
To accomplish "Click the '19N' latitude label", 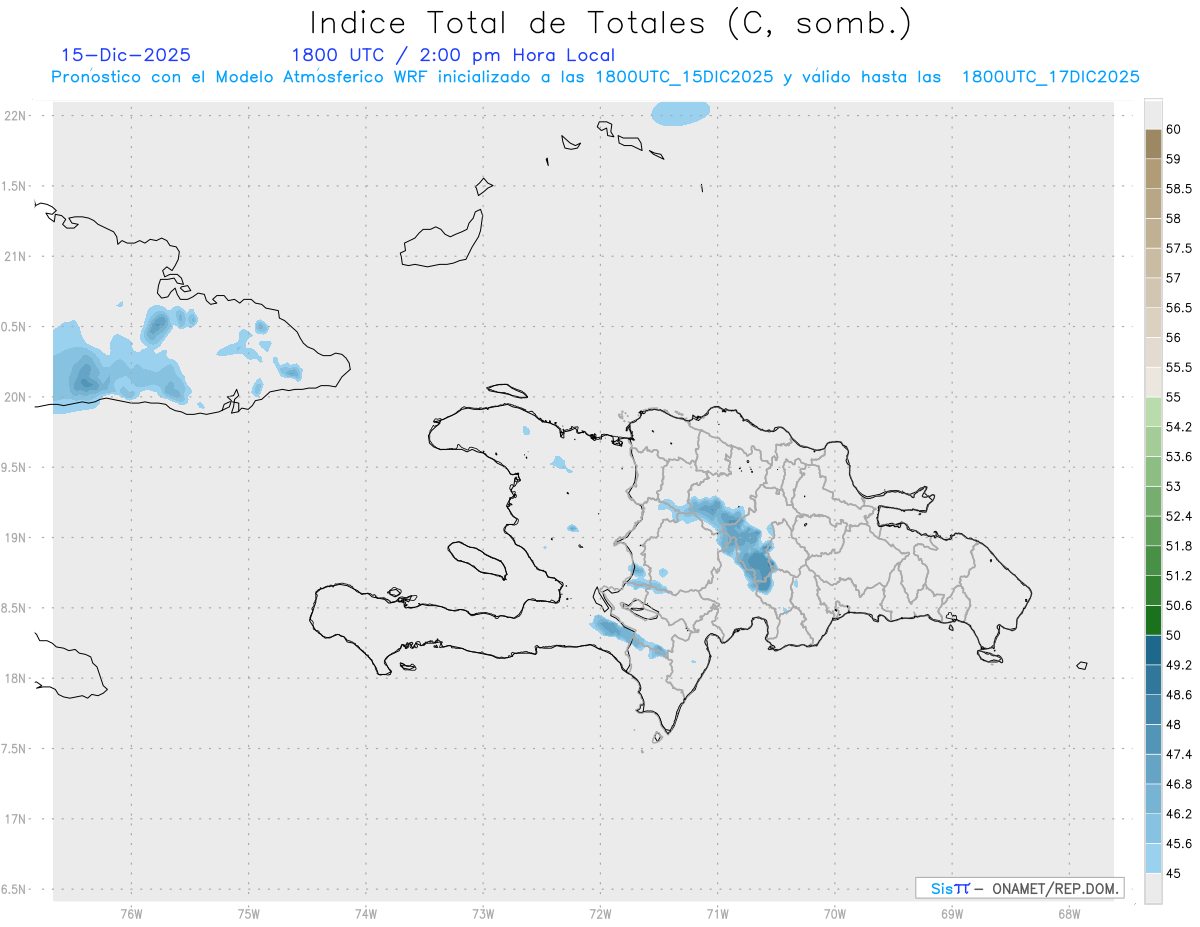I will [17, 538].
